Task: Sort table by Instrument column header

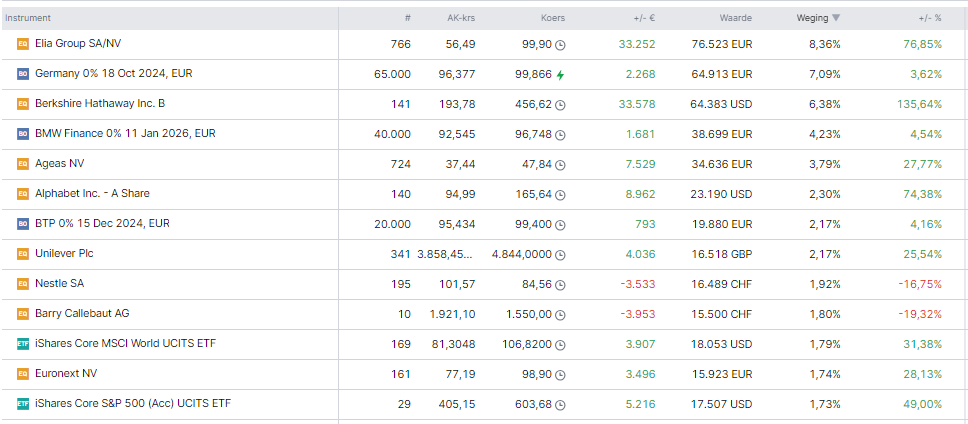Action: (x=28, y=18)
